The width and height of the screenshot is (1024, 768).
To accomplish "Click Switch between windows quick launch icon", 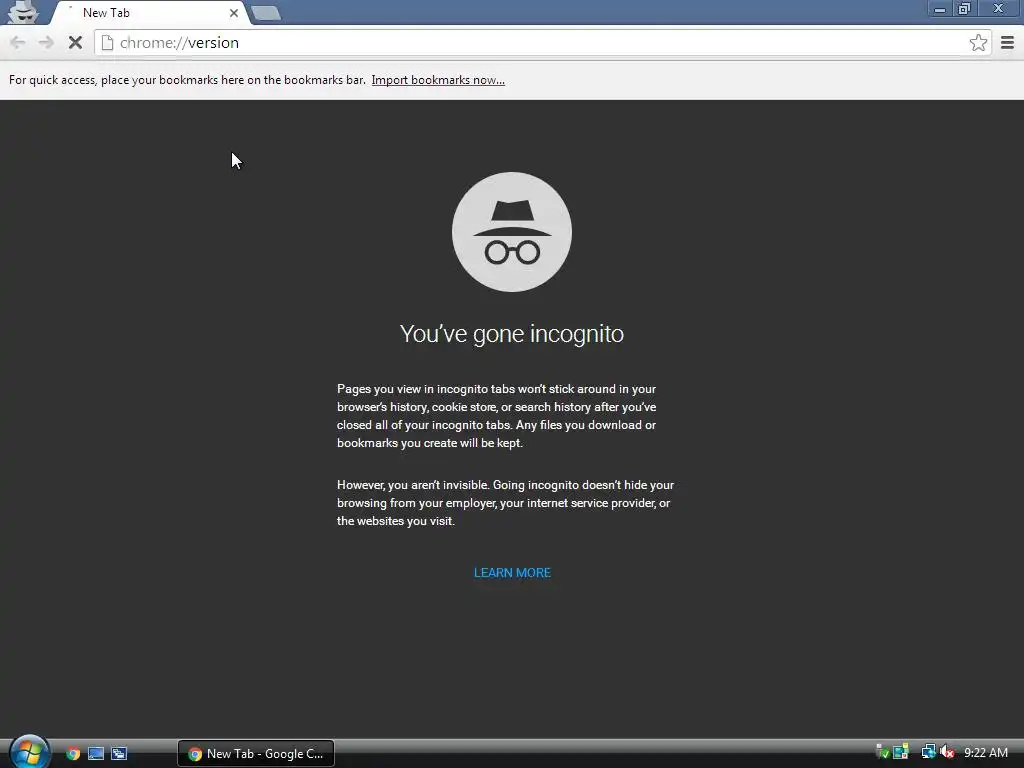I will click(x=119, y=754).
